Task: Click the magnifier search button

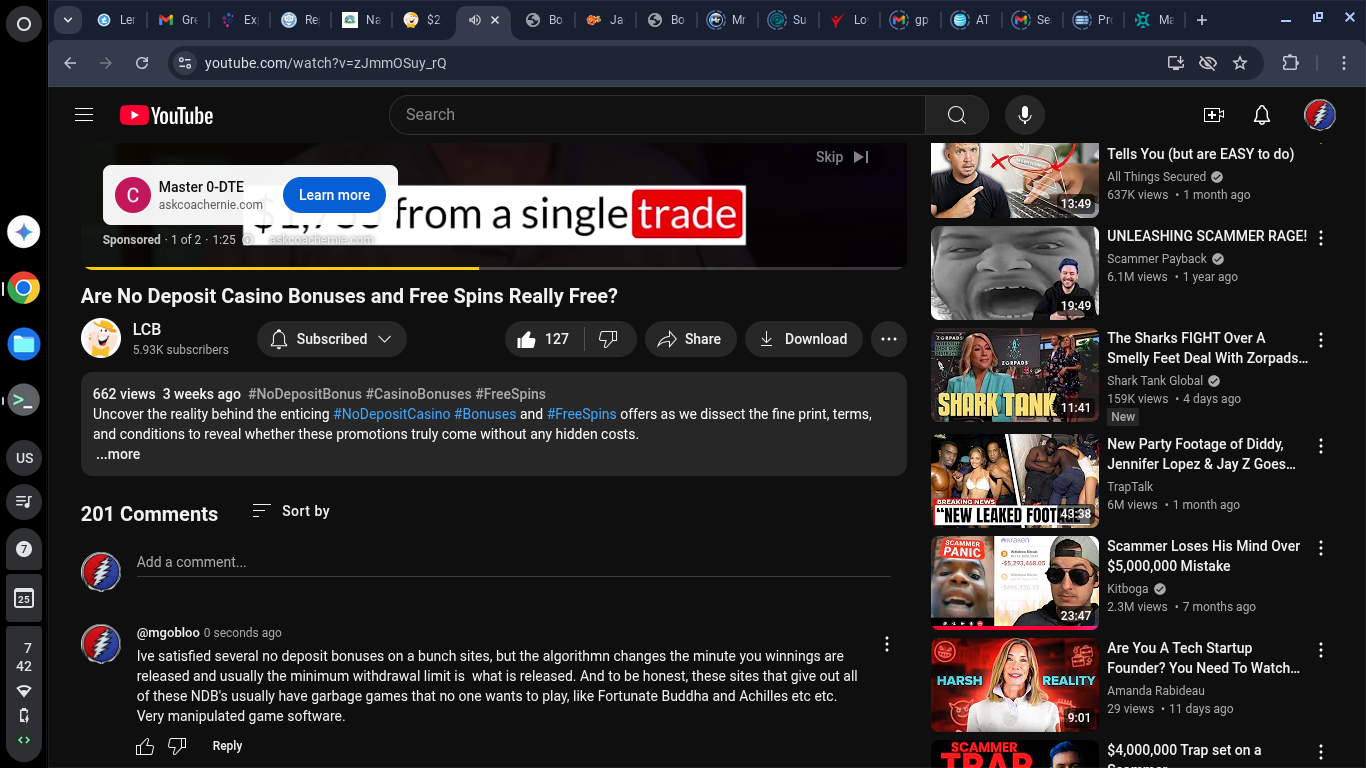Action: click(956, 115)
